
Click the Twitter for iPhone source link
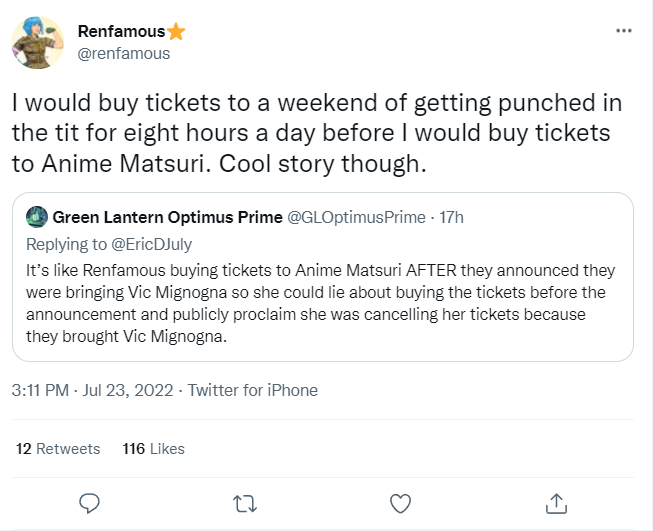pyautogui.click(x=252, y=390)
